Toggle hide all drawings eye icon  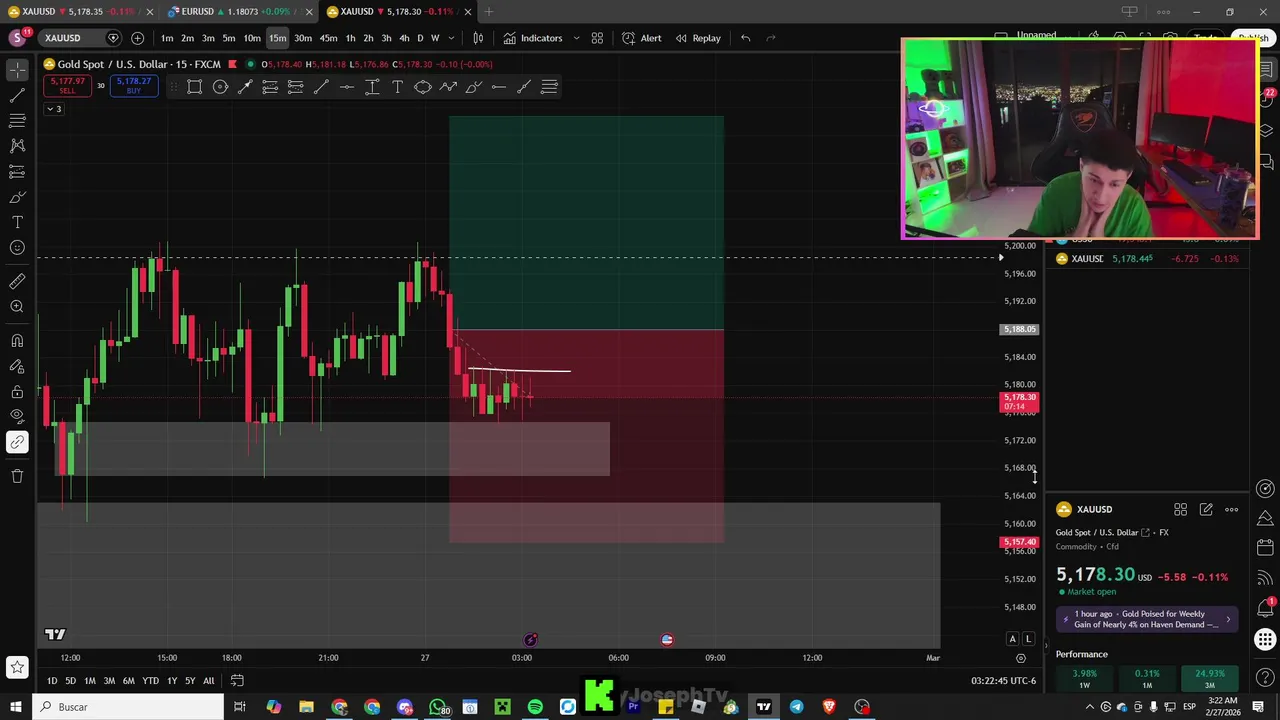[x=17, y=416]
